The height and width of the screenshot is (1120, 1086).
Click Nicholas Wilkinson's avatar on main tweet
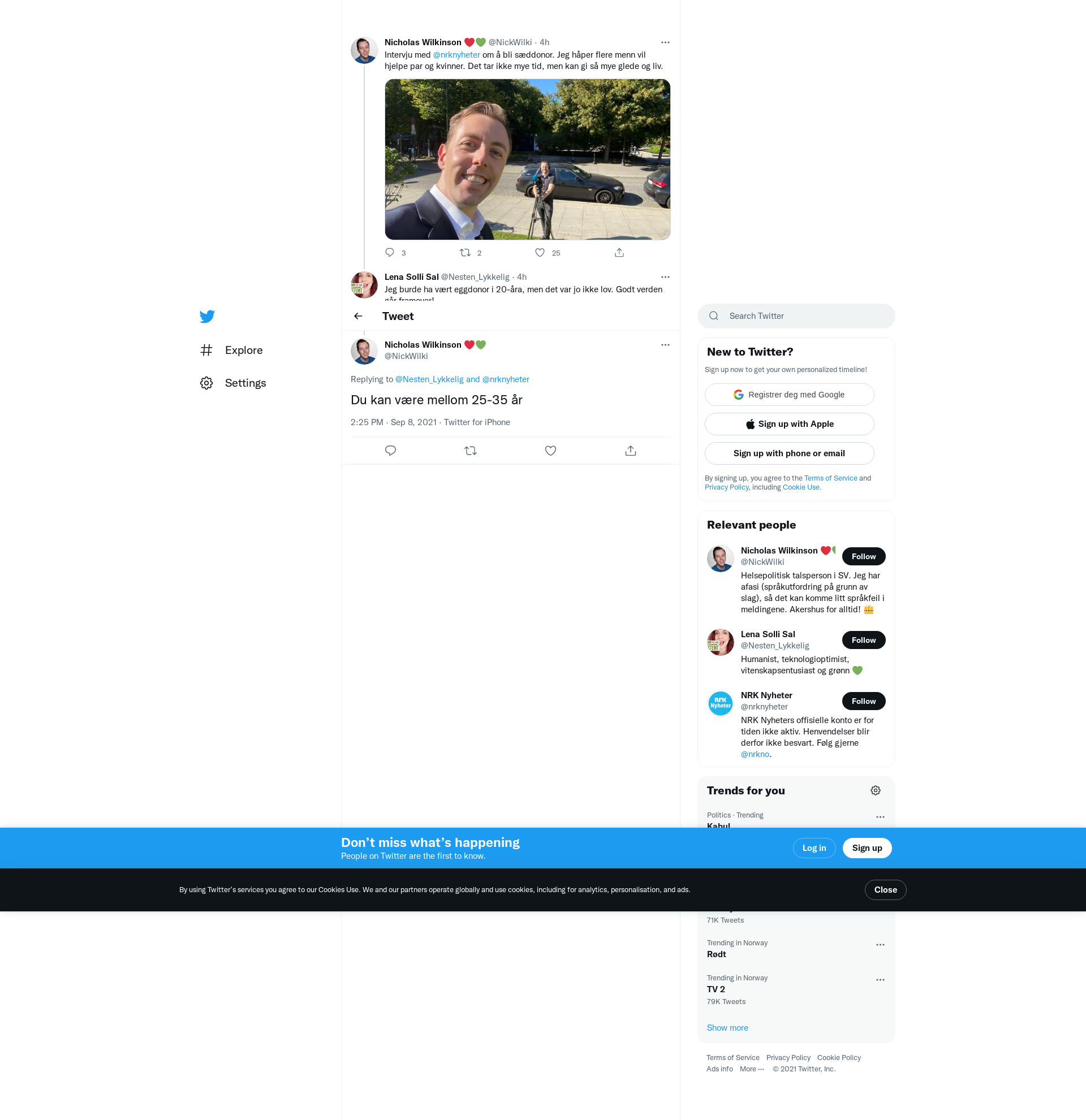(364, 351)
